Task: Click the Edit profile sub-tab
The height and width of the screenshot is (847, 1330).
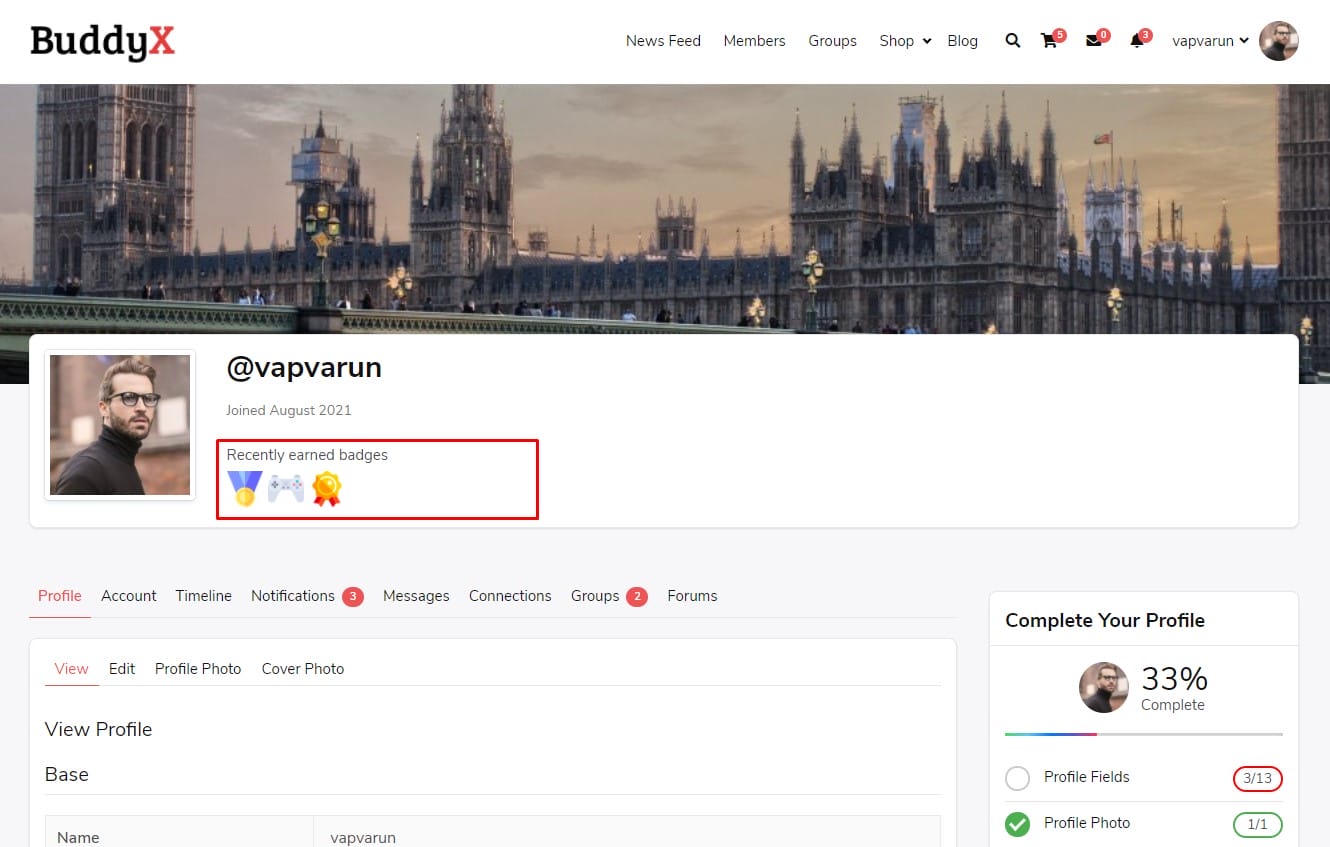Action: pyautogui.click(x=122, y=669)
